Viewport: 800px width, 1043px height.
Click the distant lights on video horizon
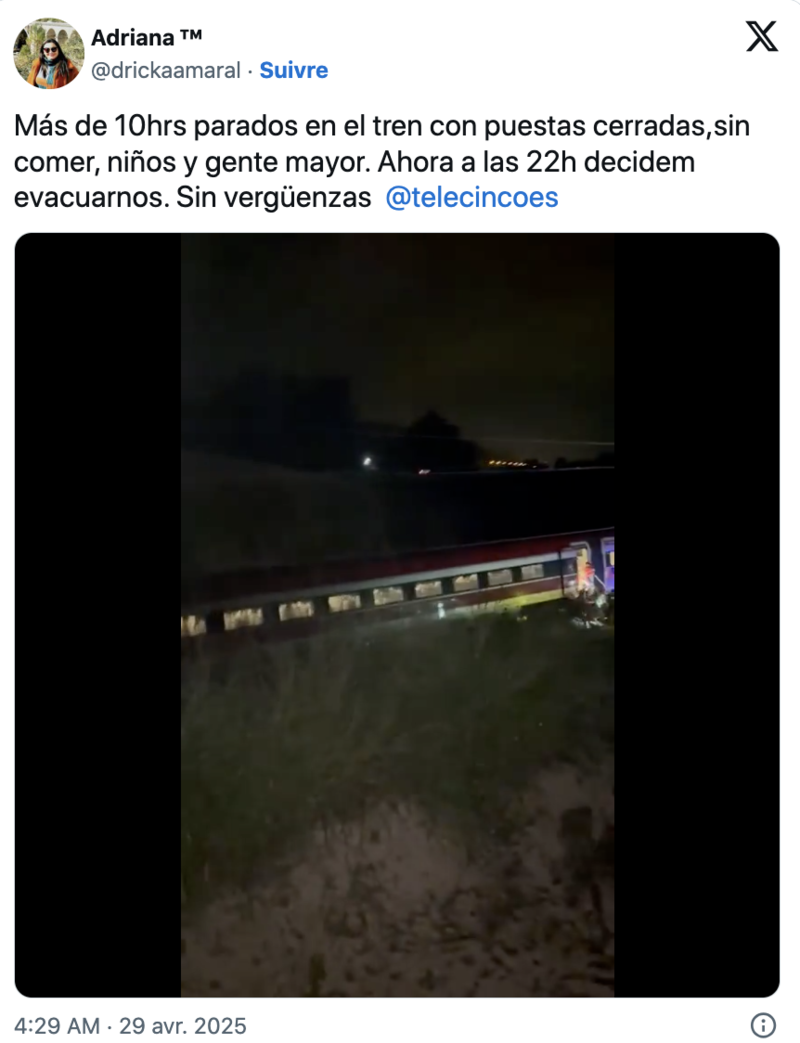(x=509, y=462)
